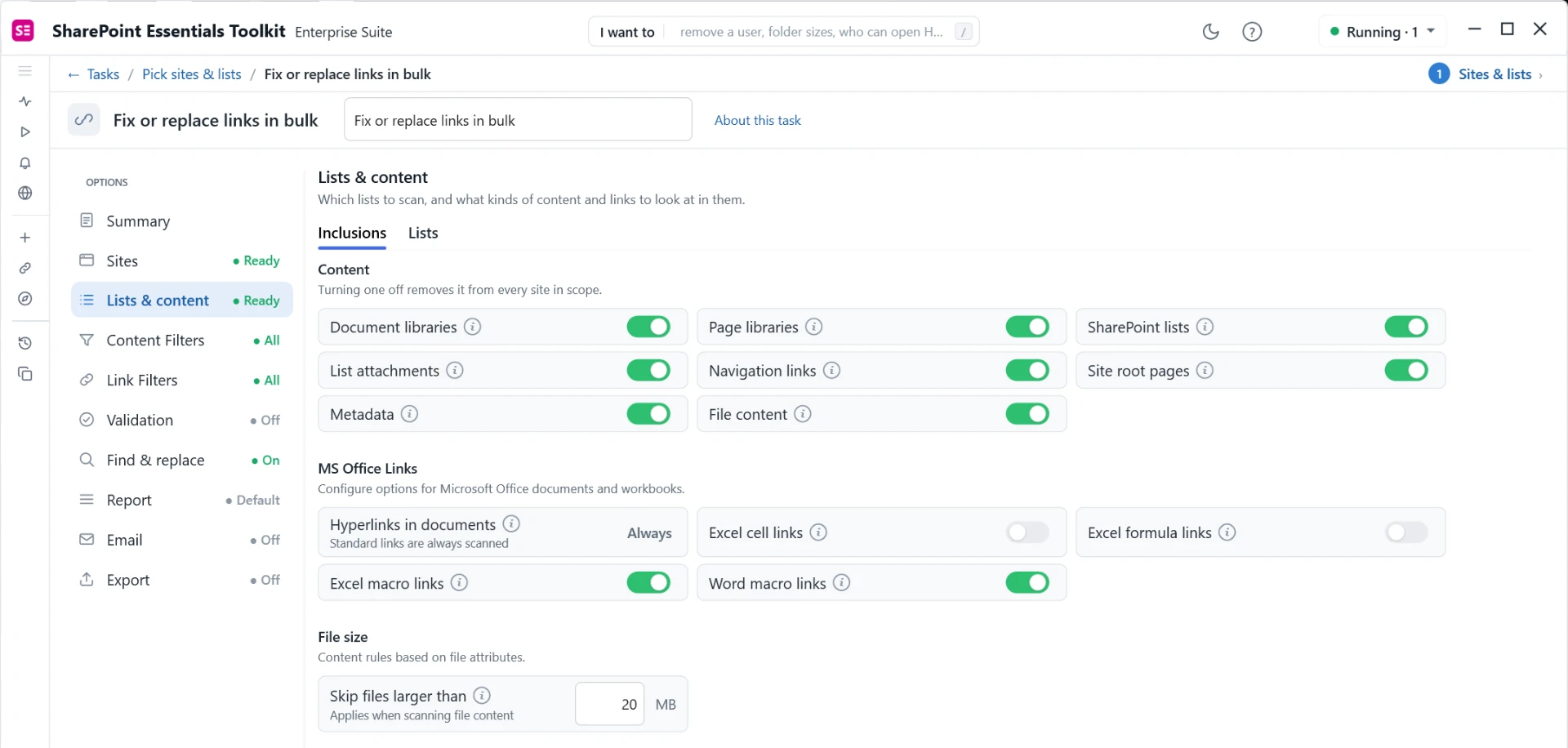Show info for Document libraries
The width and height of the screenshot is (1568, 748).
[x=473, y=327]
